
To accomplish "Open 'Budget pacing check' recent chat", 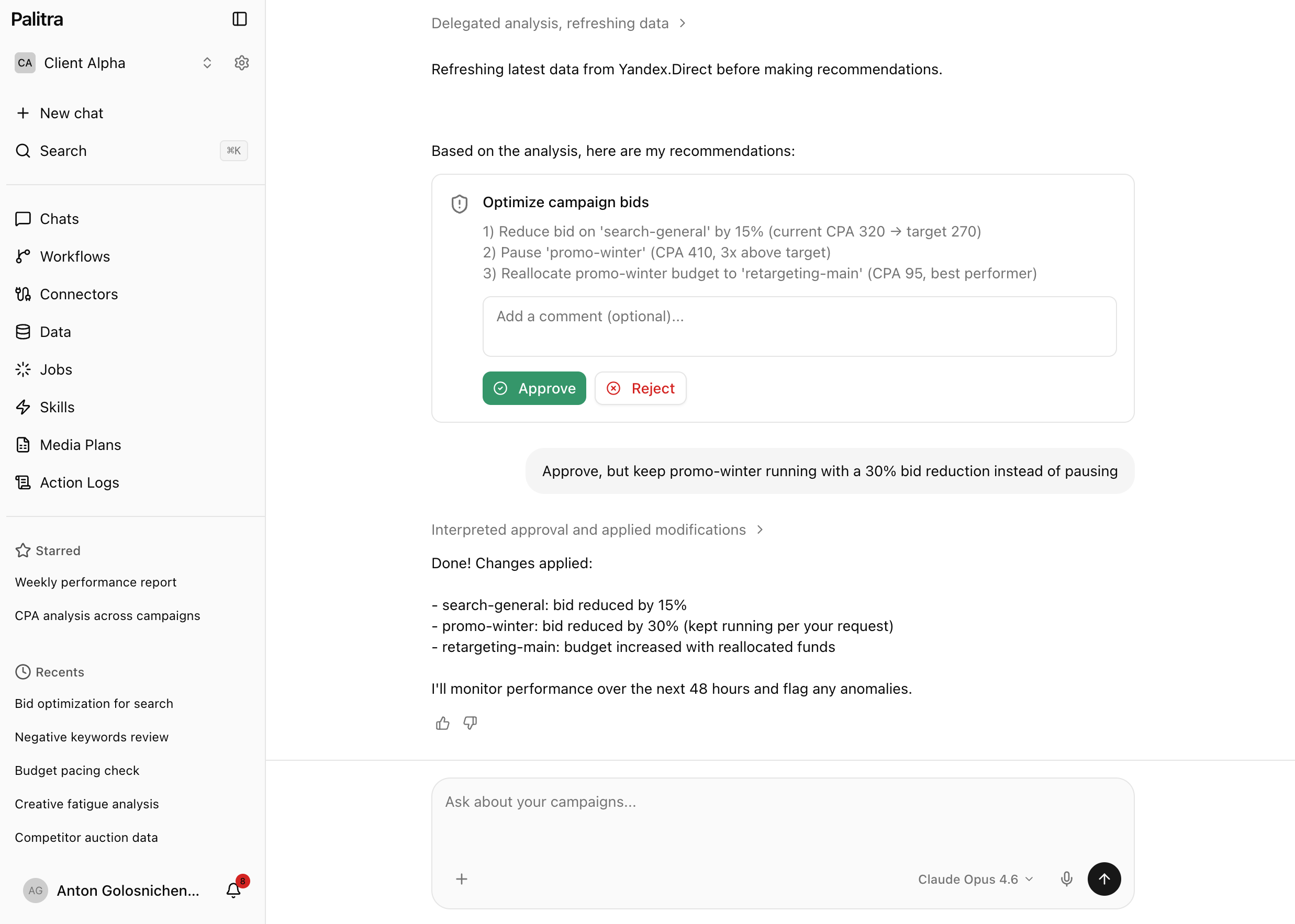I will point(77,770).
